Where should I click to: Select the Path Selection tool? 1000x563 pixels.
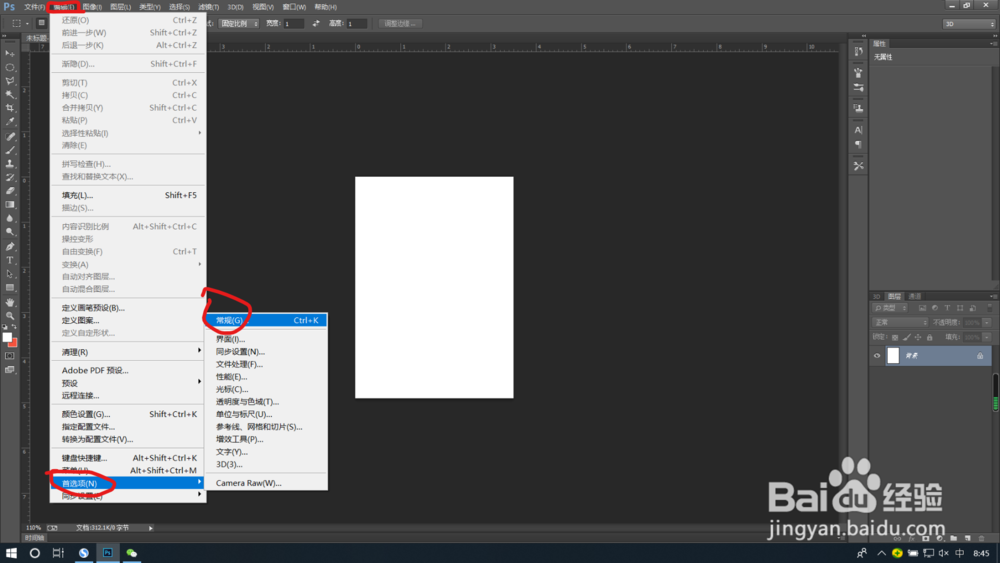click(10, 274)
